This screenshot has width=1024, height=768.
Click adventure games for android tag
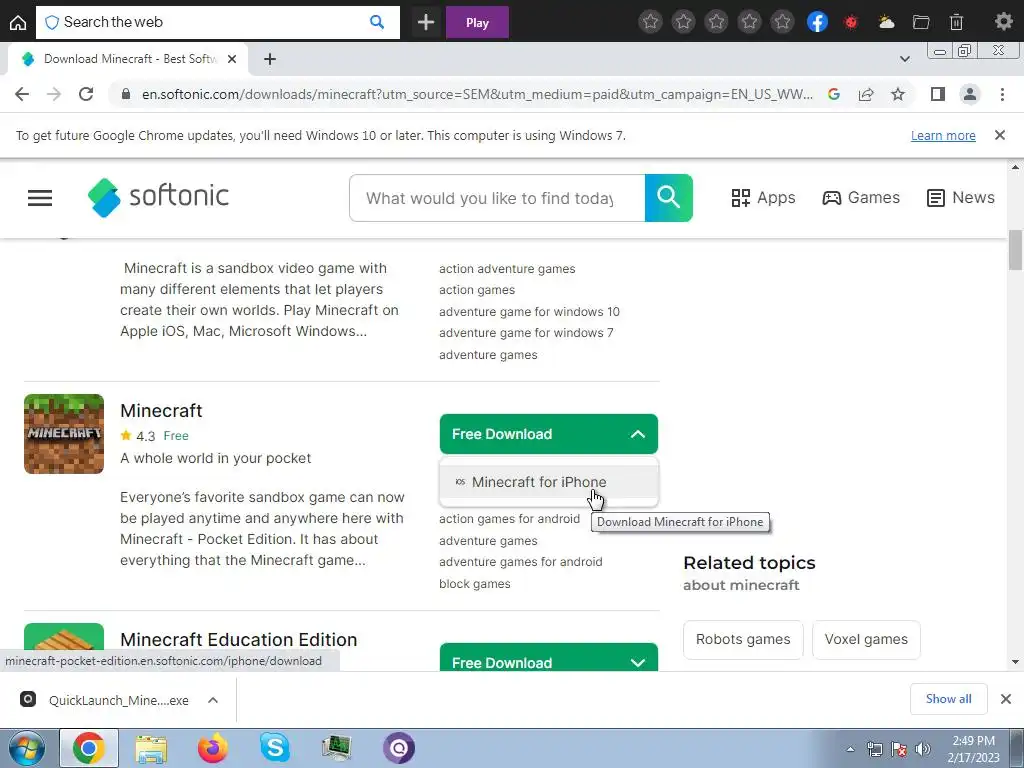(520, 562)
